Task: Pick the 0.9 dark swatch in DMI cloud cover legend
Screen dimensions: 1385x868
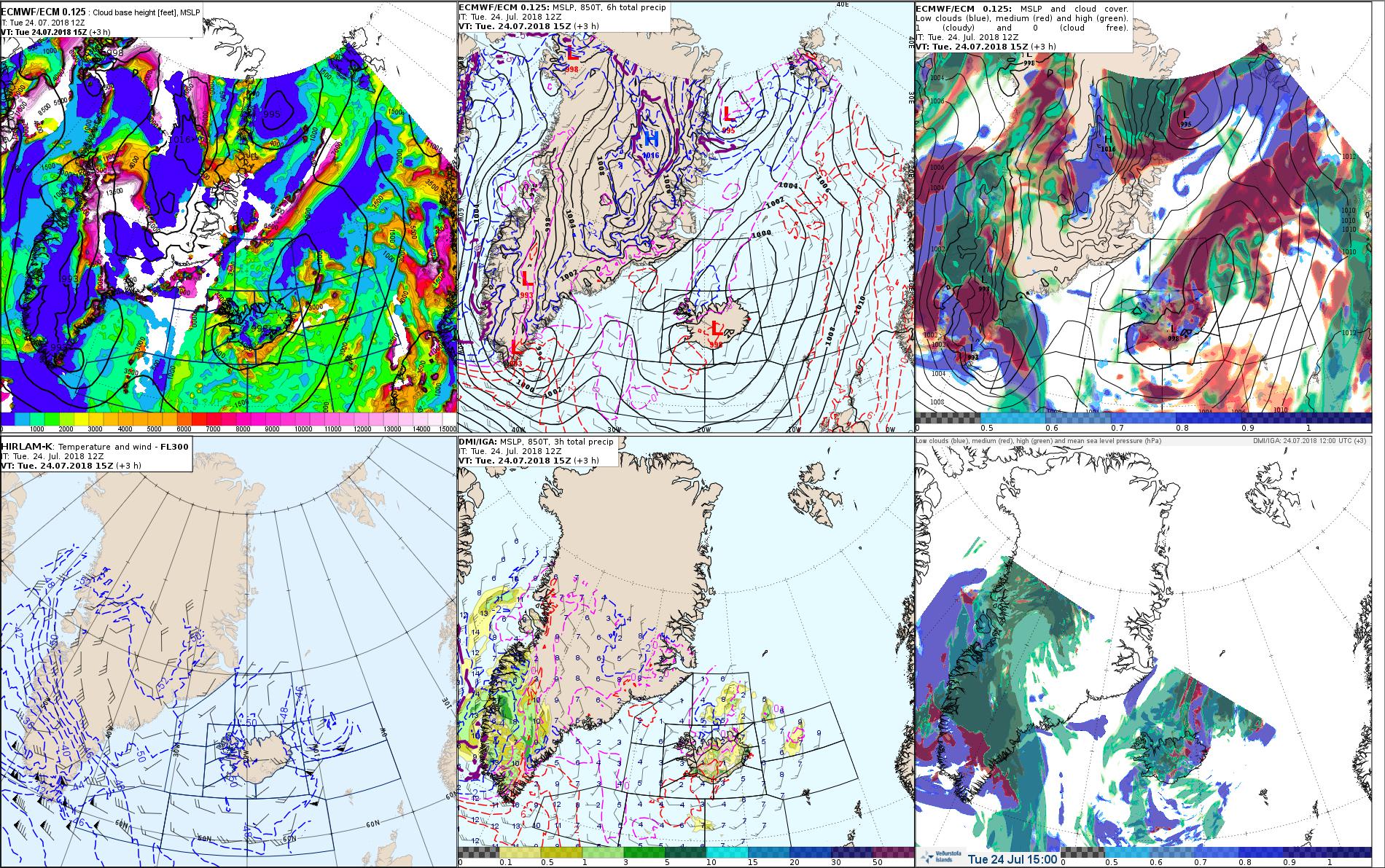Action: click(x=1305, y=852)
